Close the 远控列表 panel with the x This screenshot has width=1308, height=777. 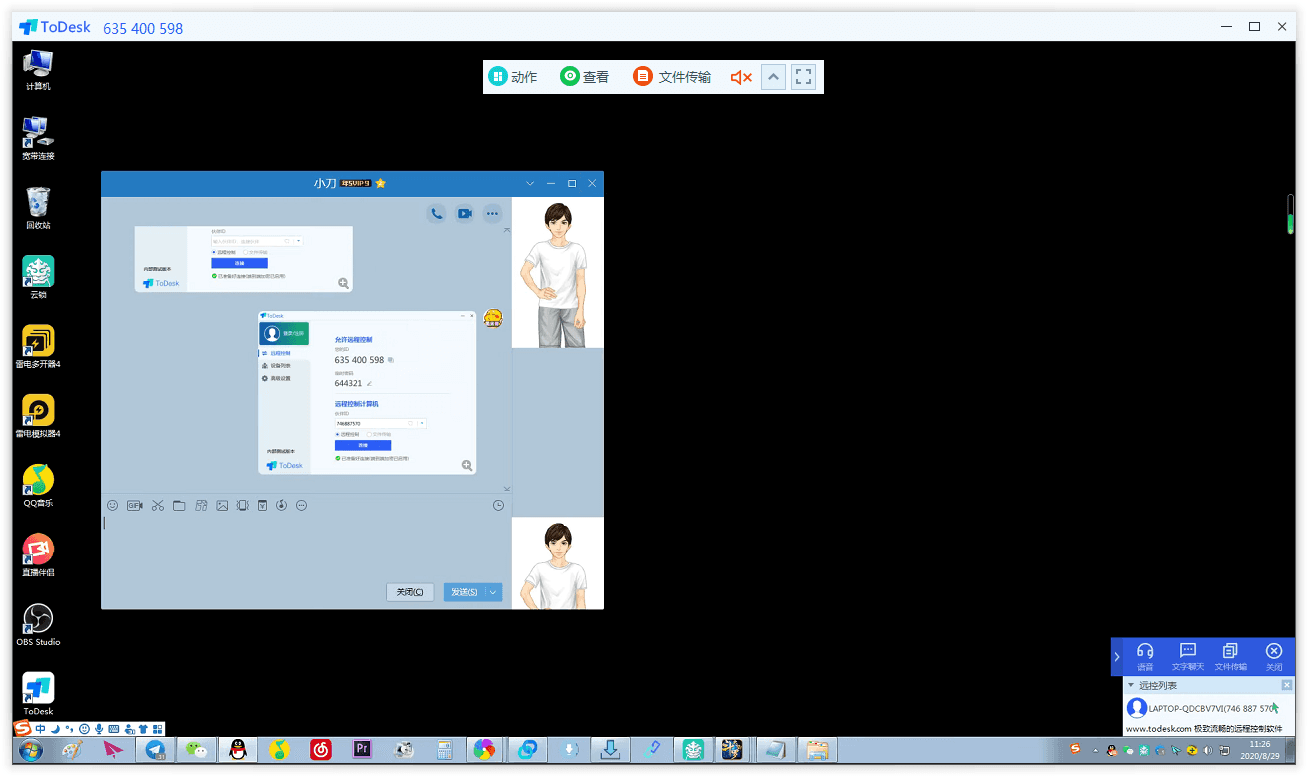[1287, 685]
